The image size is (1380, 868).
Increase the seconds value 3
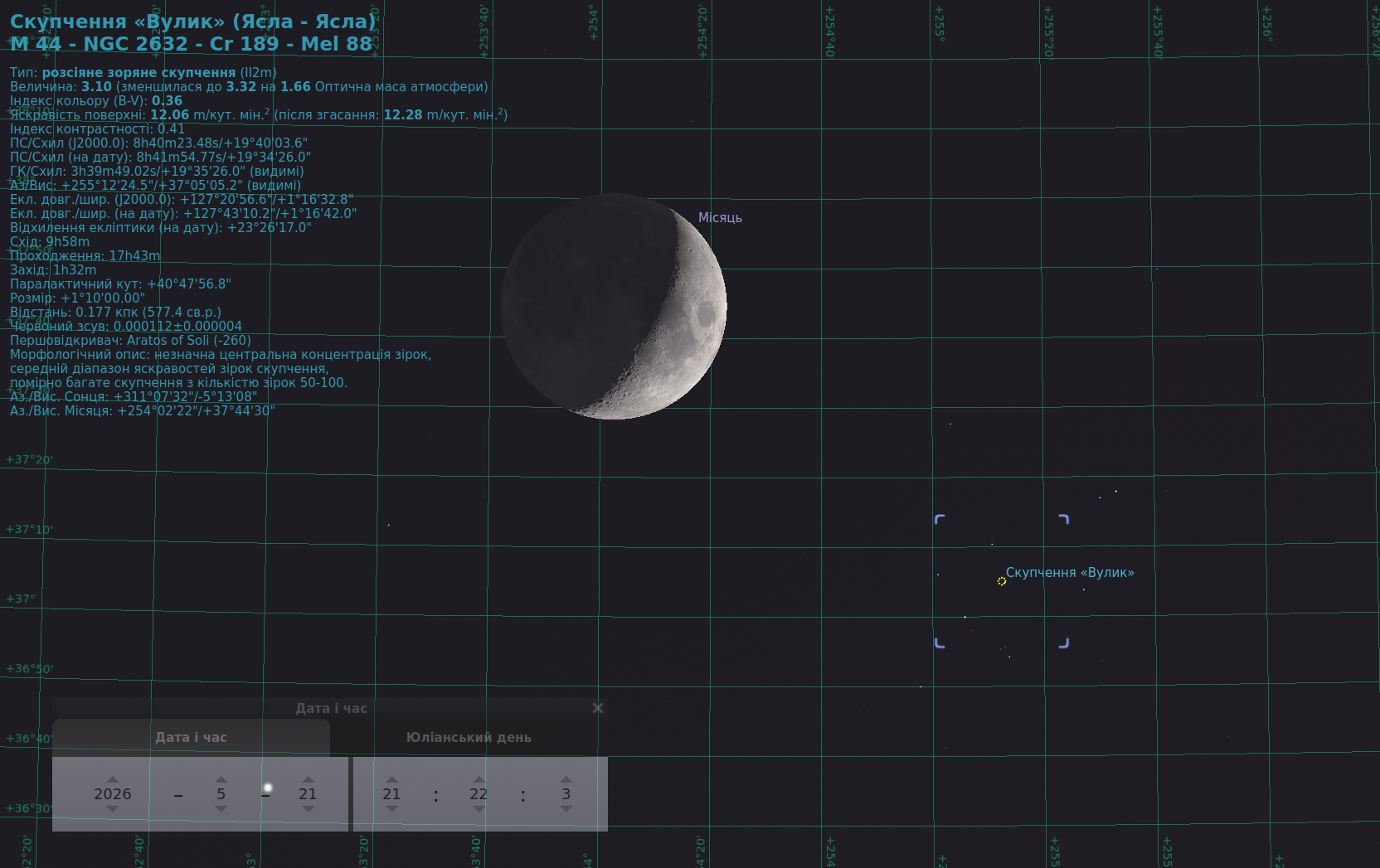click(566, 779)
